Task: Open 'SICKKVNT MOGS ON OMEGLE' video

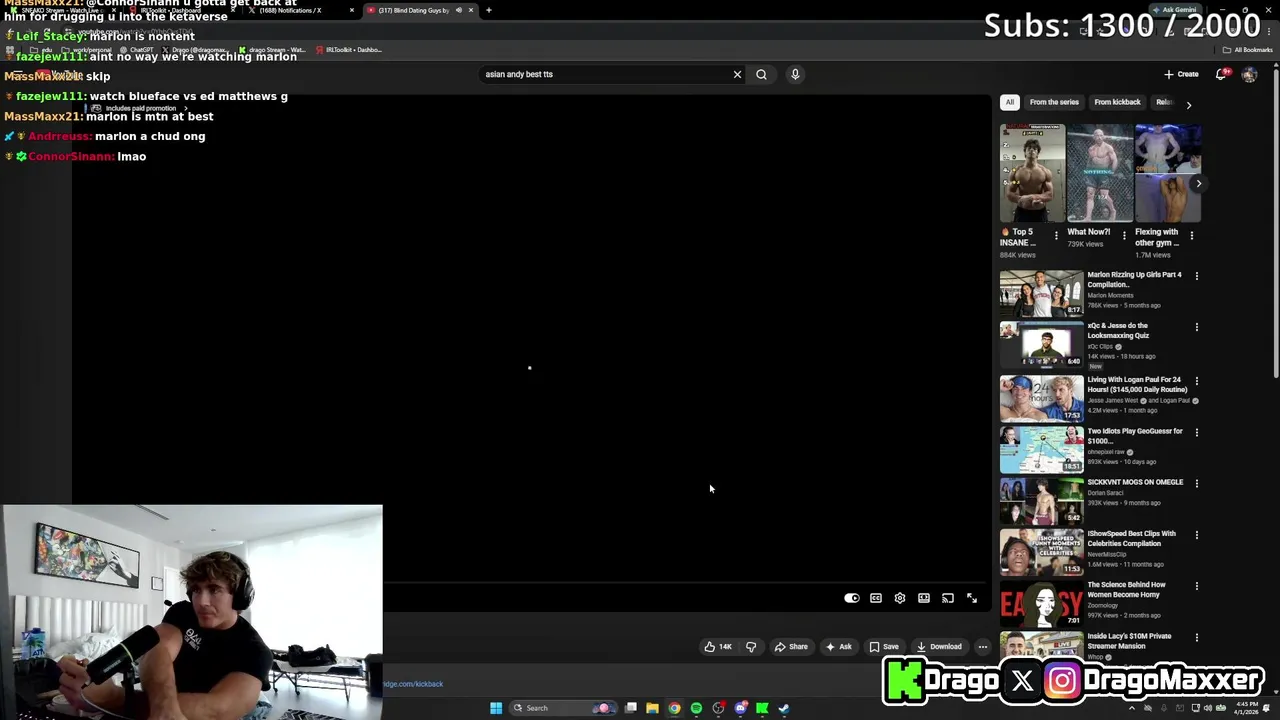Action: [1135, 482]
